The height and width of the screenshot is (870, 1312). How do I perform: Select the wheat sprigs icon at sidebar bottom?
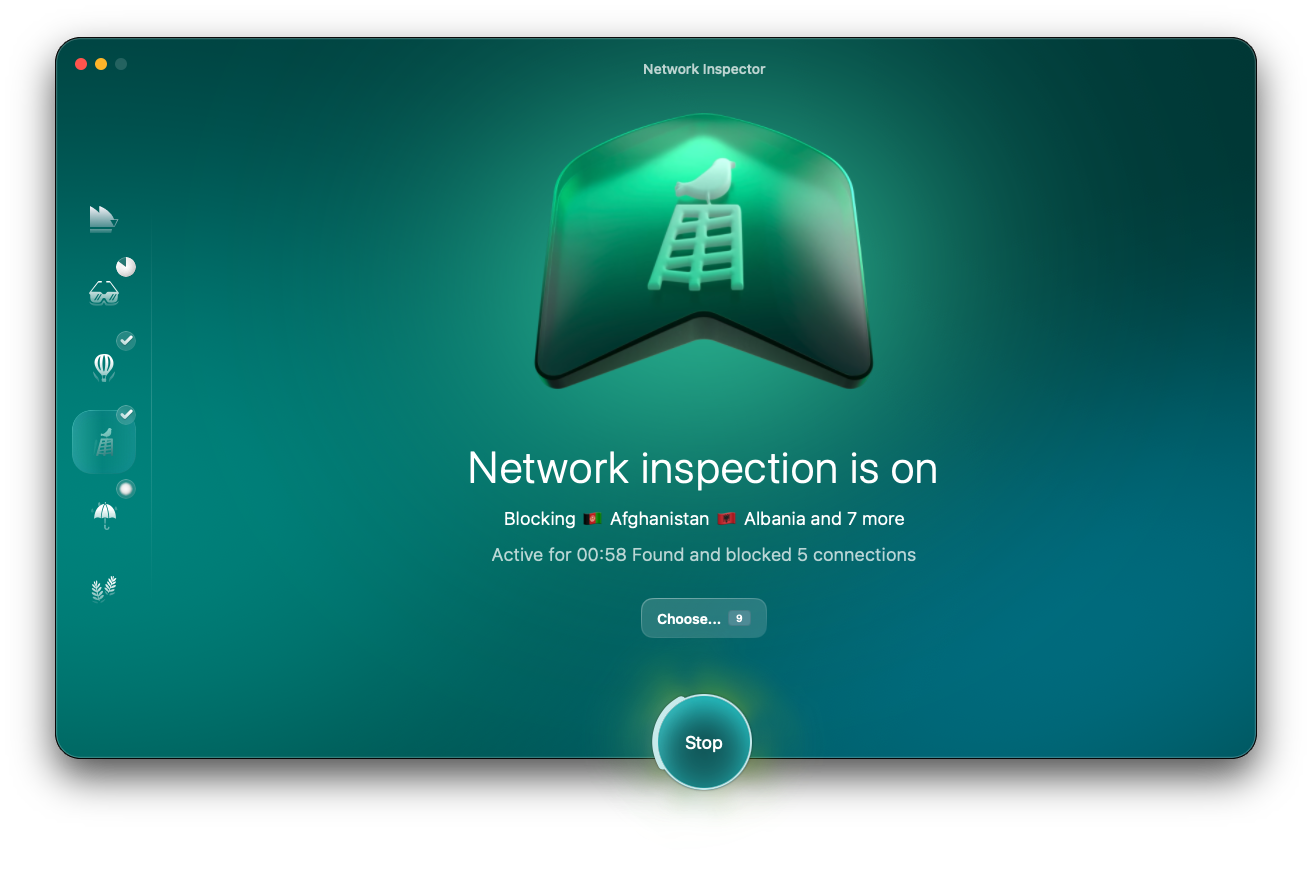click(x=103, y=588)
